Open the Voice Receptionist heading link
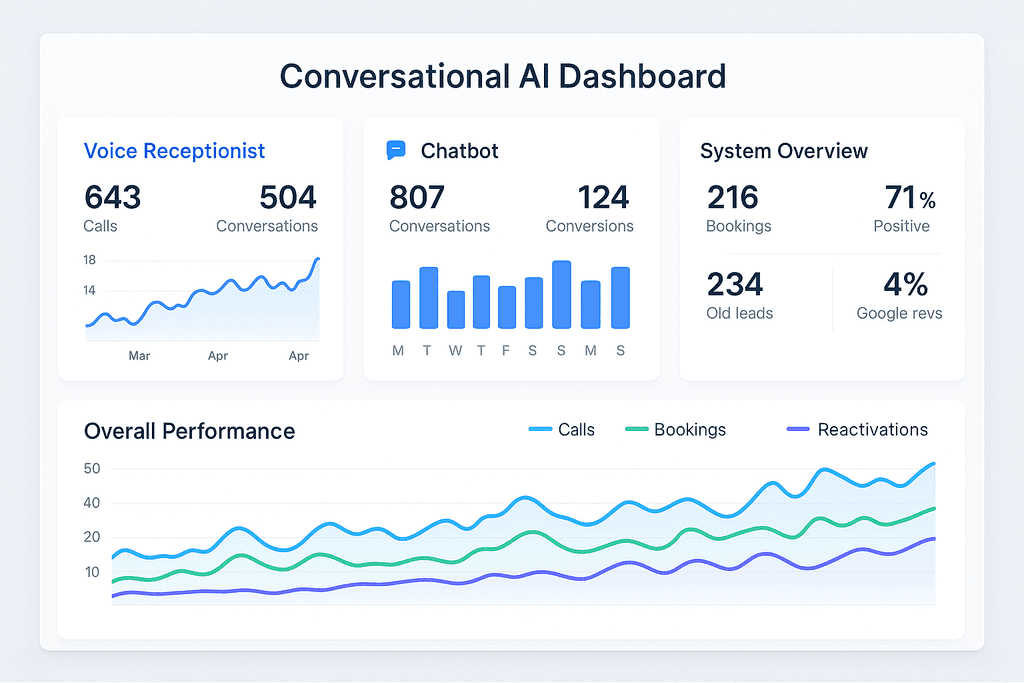1024x683 pixels. click(174, 151)
